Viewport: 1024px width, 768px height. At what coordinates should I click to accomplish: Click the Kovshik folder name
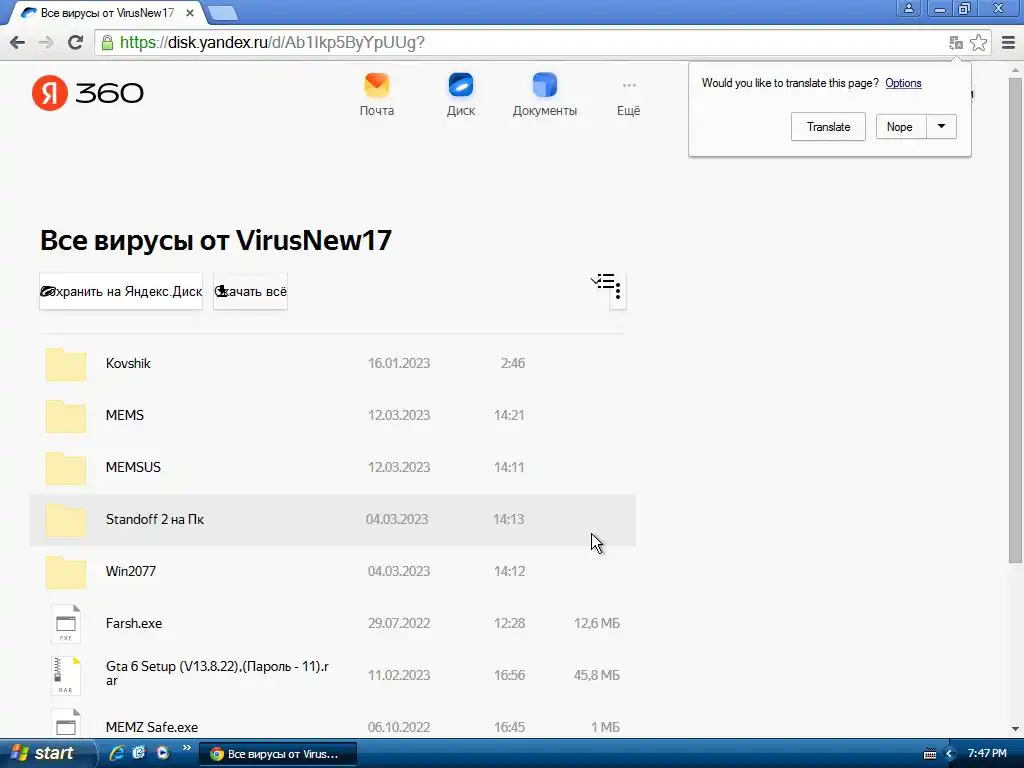(128, 363)
